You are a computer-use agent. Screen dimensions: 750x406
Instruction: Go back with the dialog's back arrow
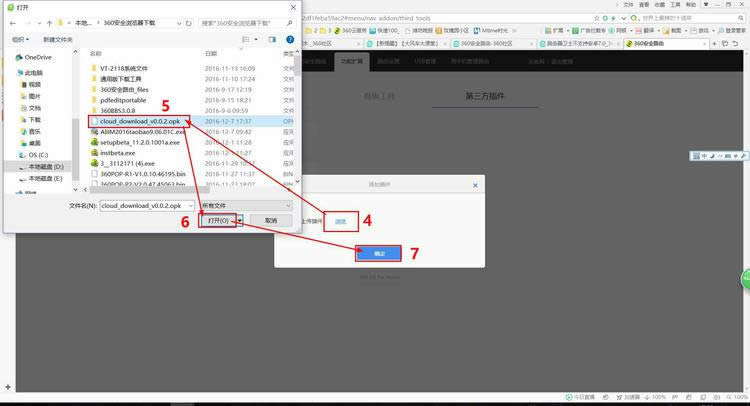[x=13, y=23]
